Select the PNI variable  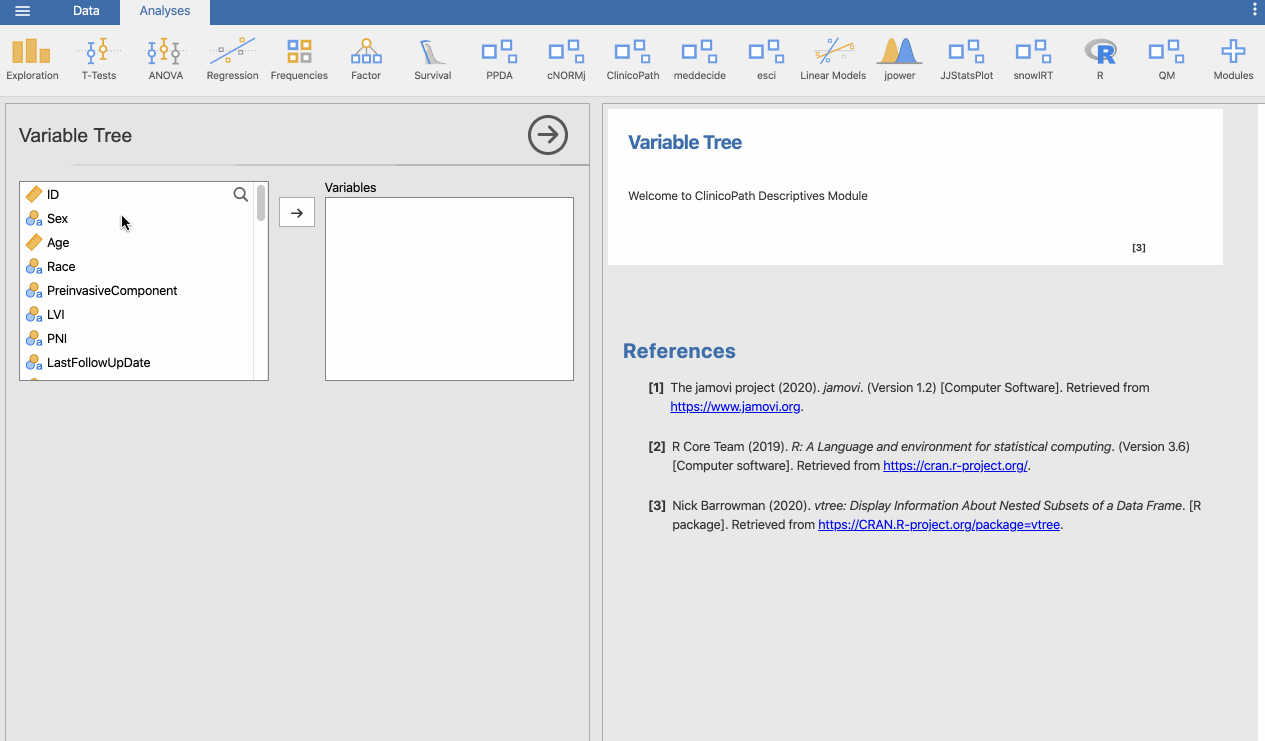point(137,338)
